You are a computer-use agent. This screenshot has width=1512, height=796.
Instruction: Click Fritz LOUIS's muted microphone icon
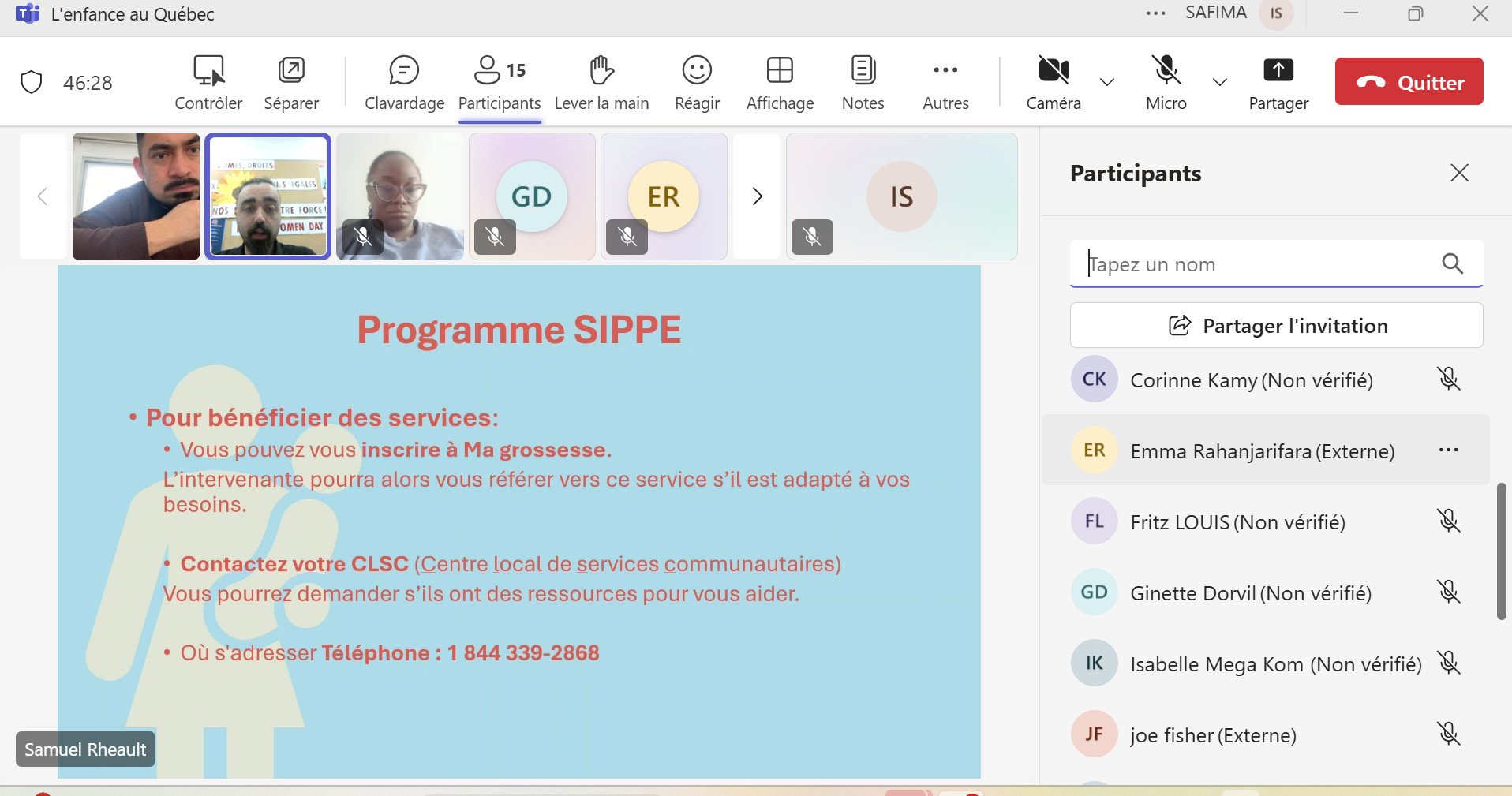coord(1448,521)
